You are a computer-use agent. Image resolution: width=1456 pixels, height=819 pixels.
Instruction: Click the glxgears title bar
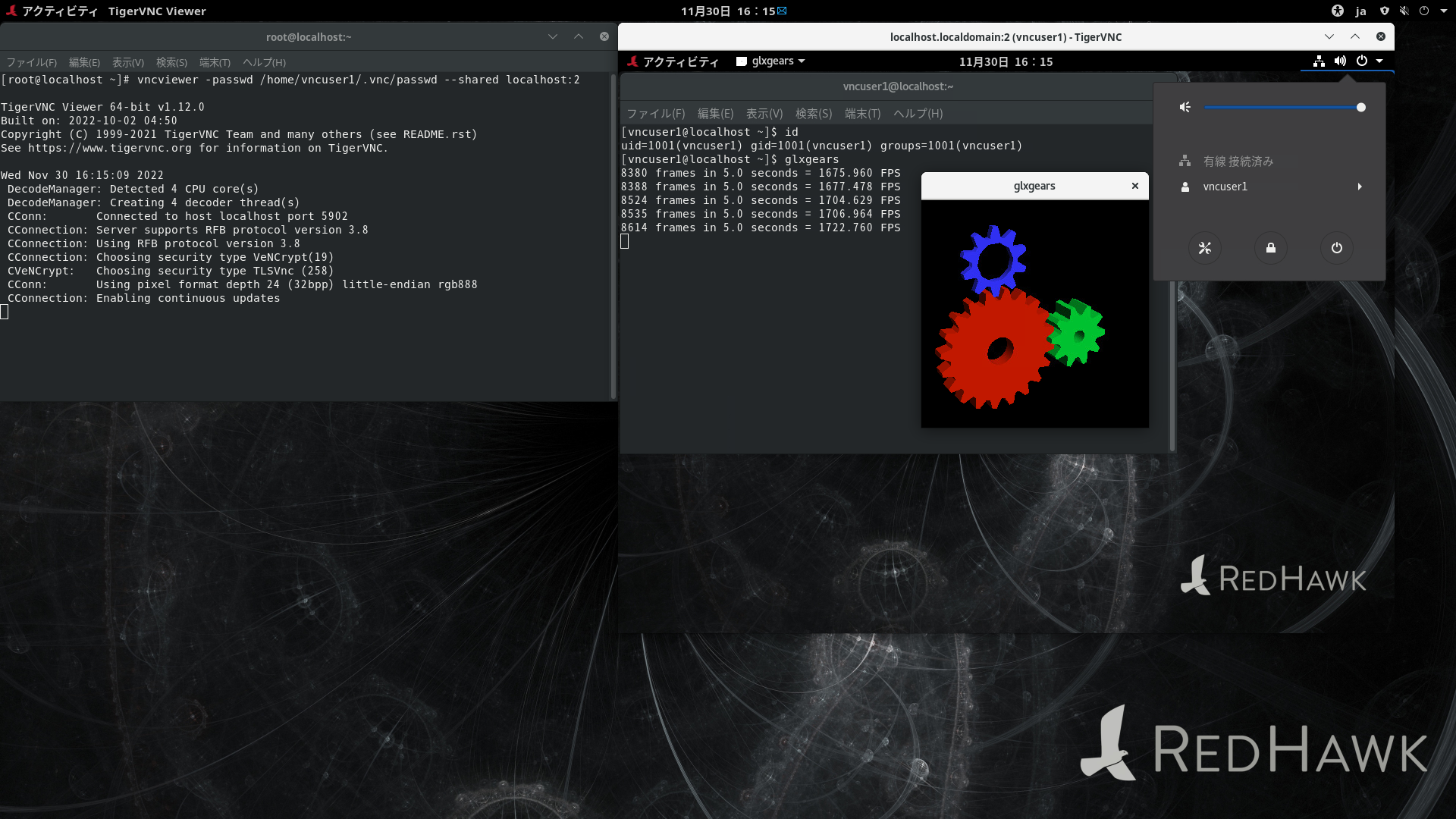pyautogui.click(x=1034, y=186)
